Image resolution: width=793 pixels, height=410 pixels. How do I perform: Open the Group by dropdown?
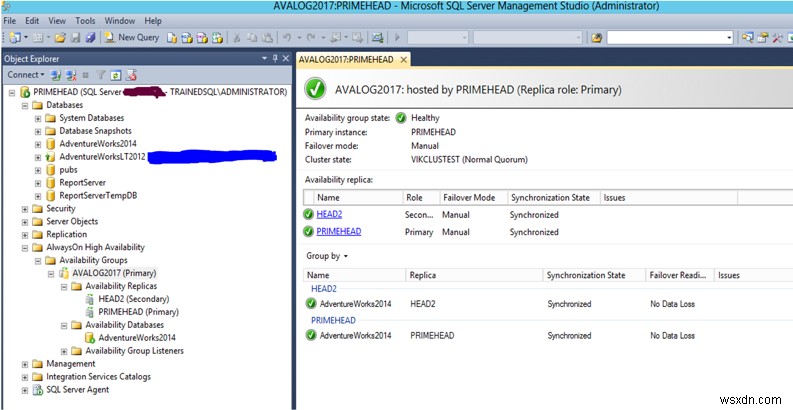327,256
